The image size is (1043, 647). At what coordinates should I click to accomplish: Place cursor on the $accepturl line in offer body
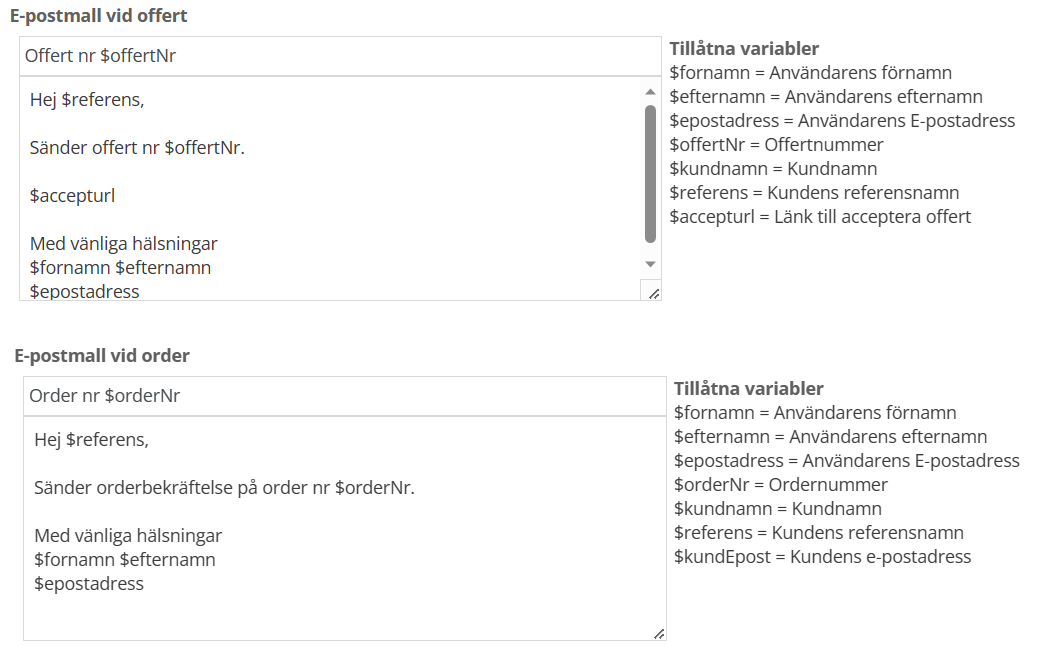point(72,196)
